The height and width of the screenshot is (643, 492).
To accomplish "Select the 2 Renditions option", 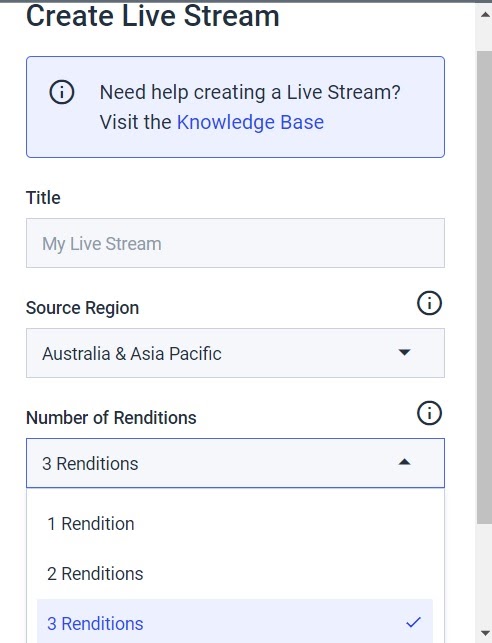I will tap(235, 574).
